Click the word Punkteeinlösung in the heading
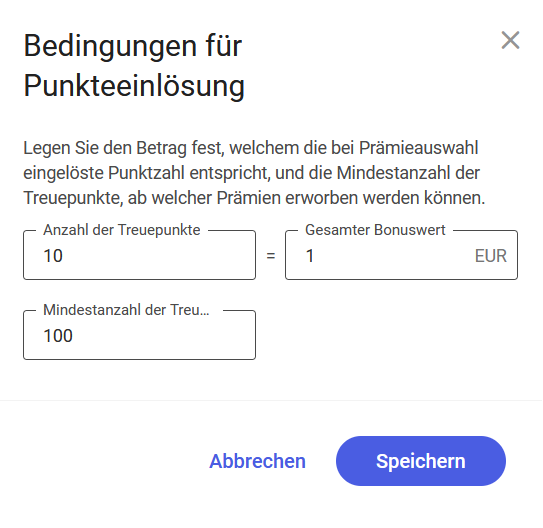Screen dimensions: 543x528 tap(134, 86)
